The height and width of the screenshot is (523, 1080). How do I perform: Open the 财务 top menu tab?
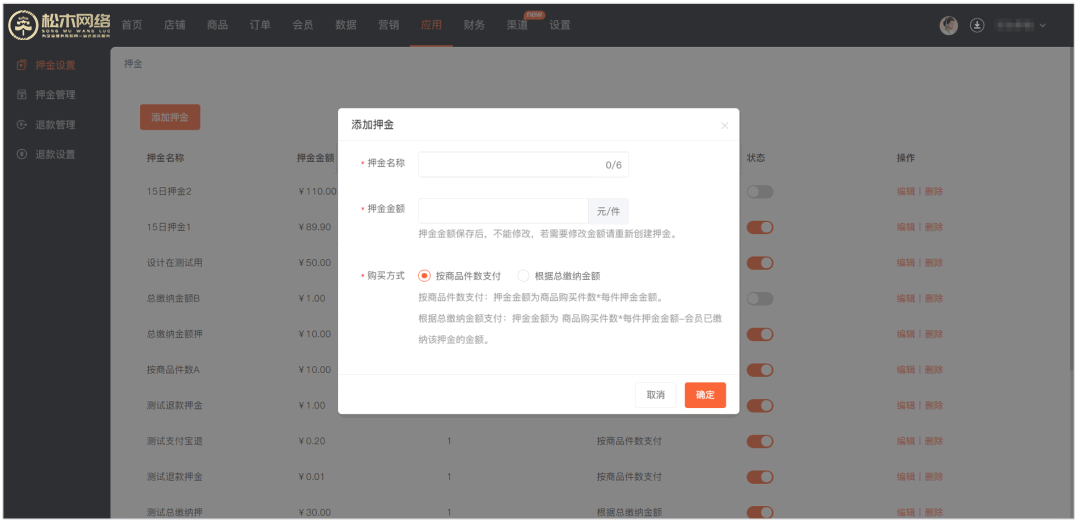click(x=474, y=25)
